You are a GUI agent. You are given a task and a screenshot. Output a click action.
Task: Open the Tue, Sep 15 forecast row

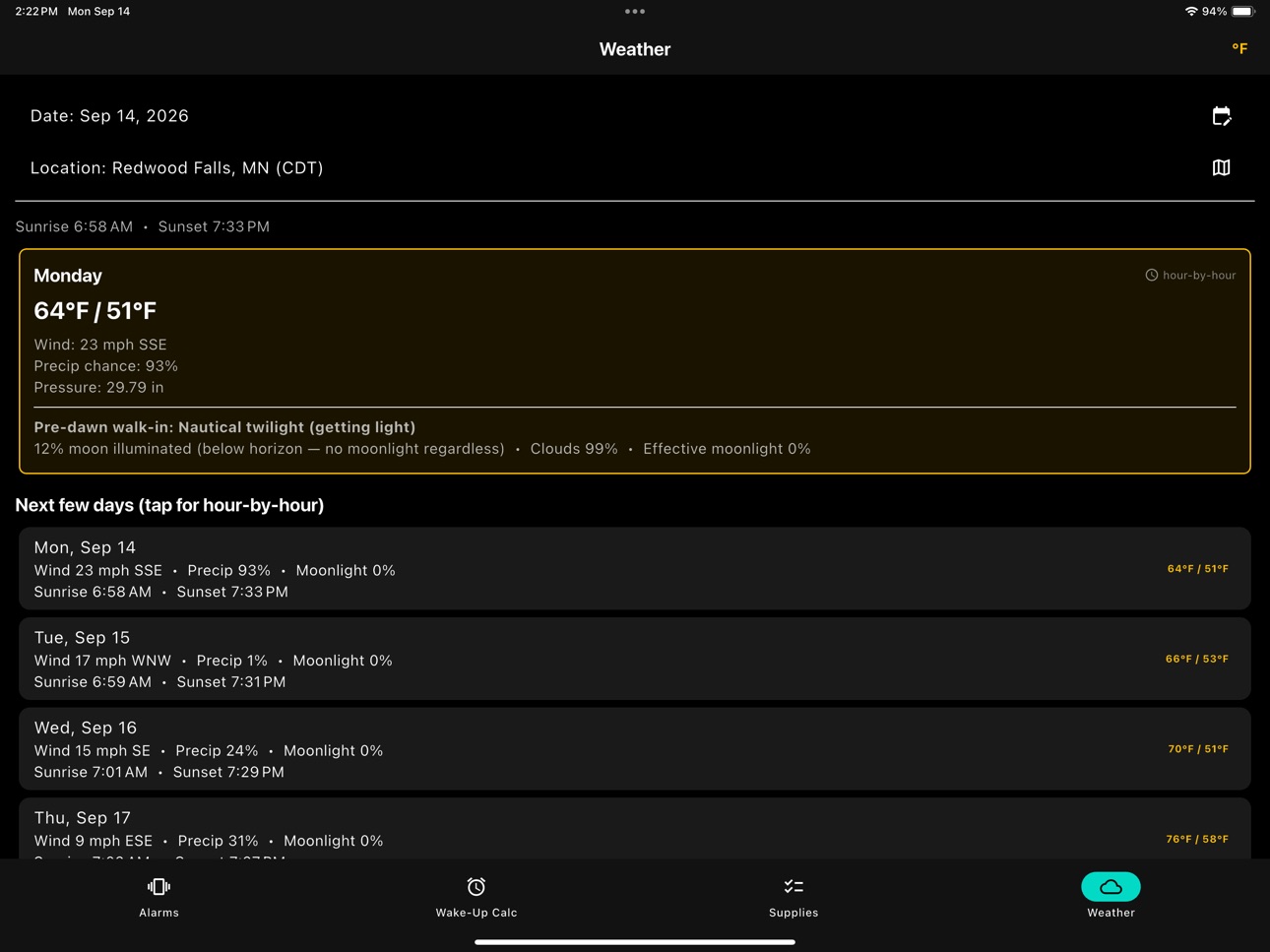coord(635,660)
